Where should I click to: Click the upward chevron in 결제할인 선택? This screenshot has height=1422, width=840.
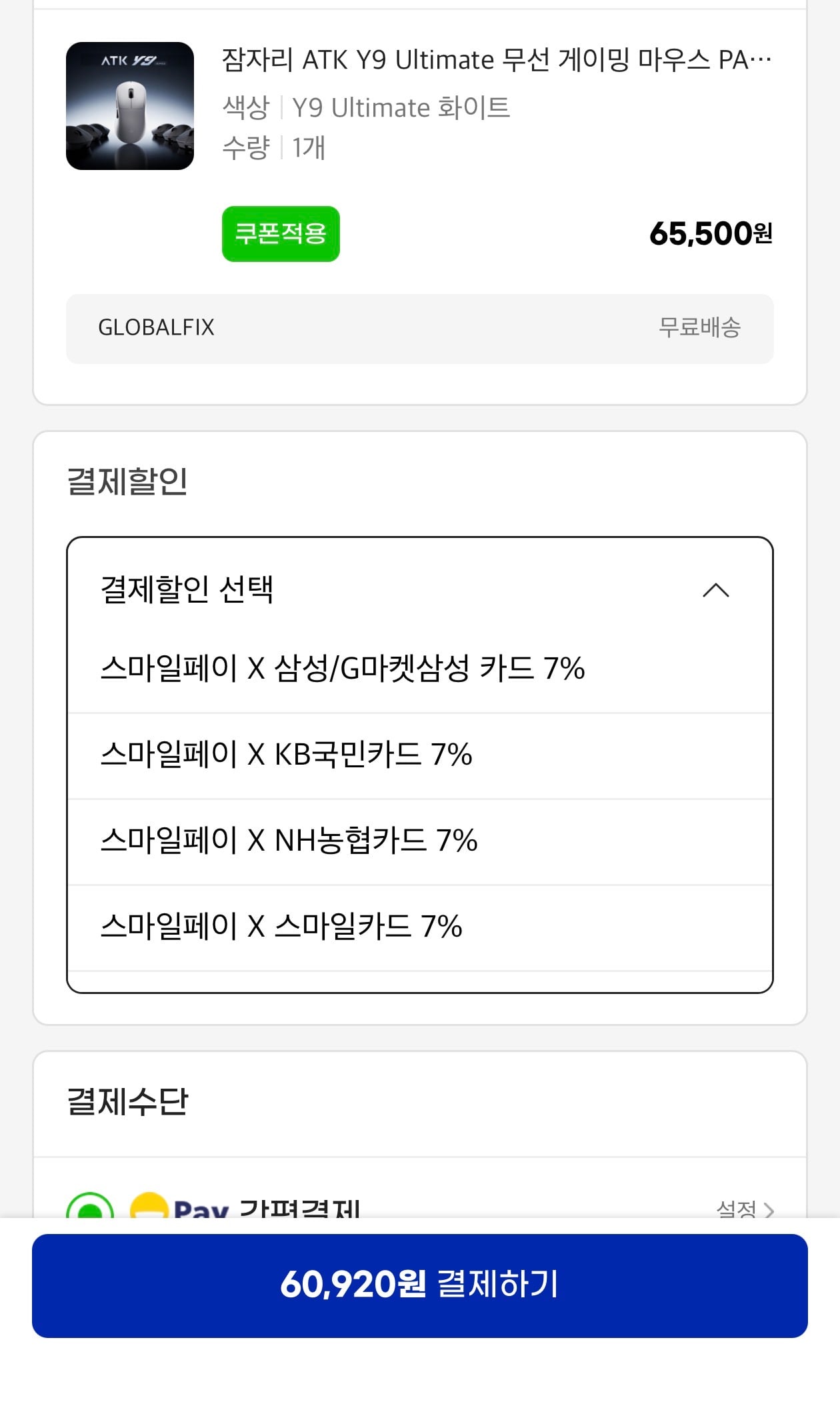click(x=716, y=590)
